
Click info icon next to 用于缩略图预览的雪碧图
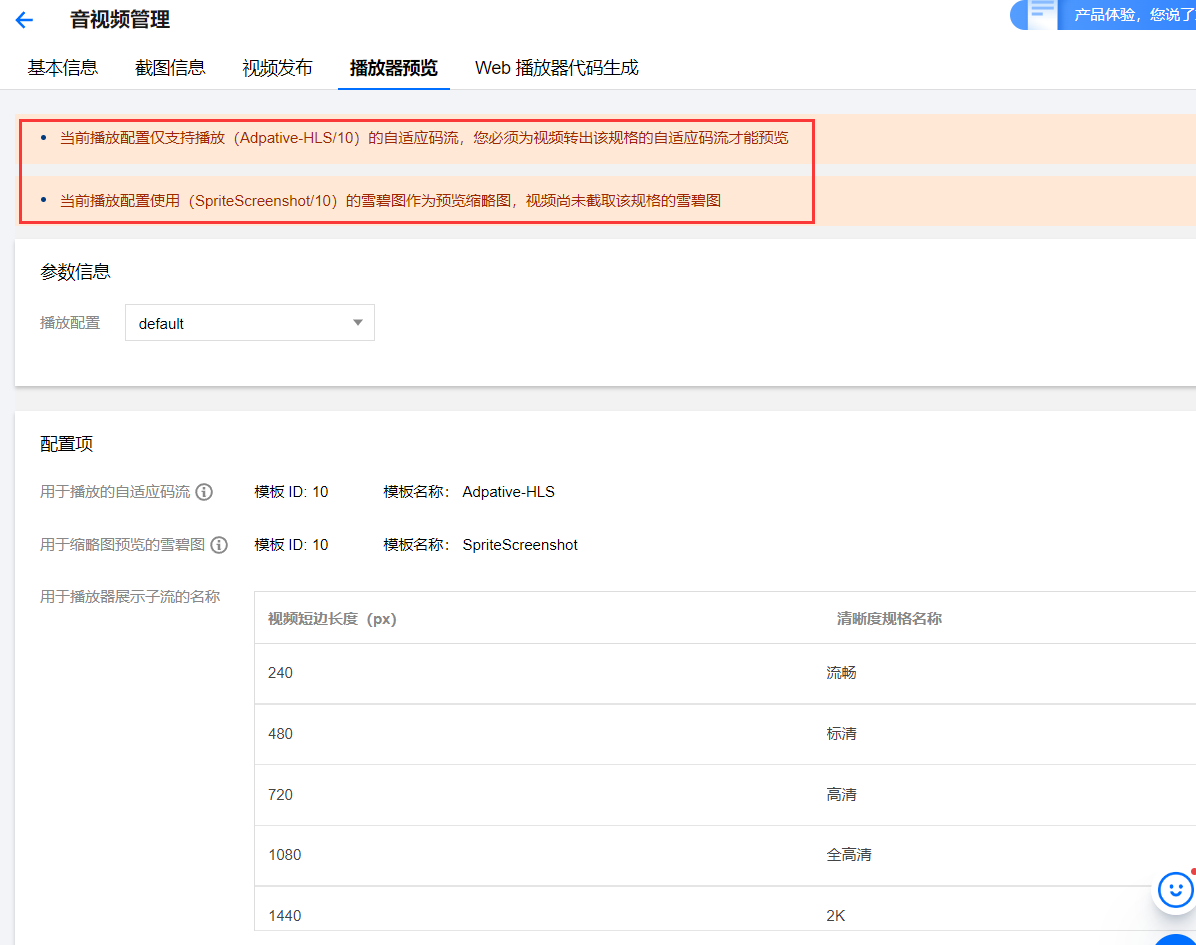pos(219,545)
